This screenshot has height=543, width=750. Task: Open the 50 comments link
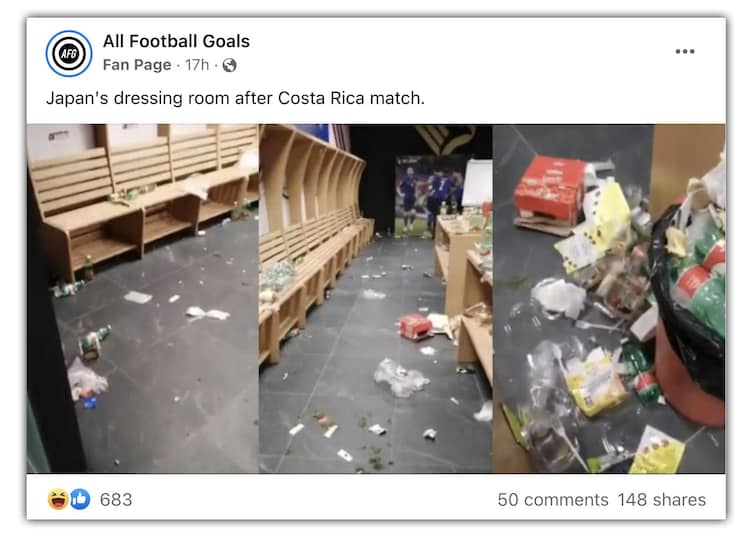[x=552, y=499]
